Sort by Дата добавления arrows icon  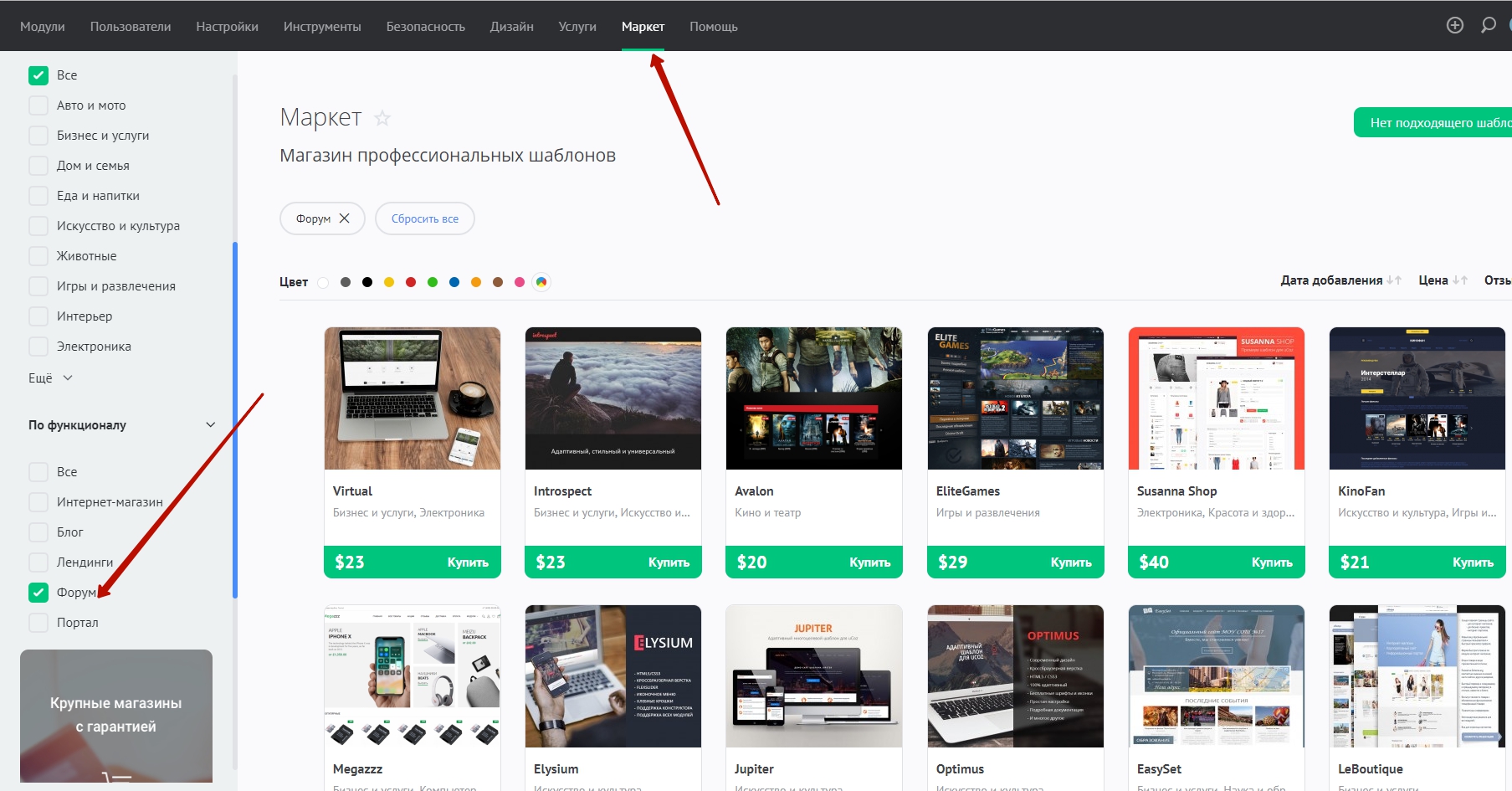click(x=1393, y=280)
